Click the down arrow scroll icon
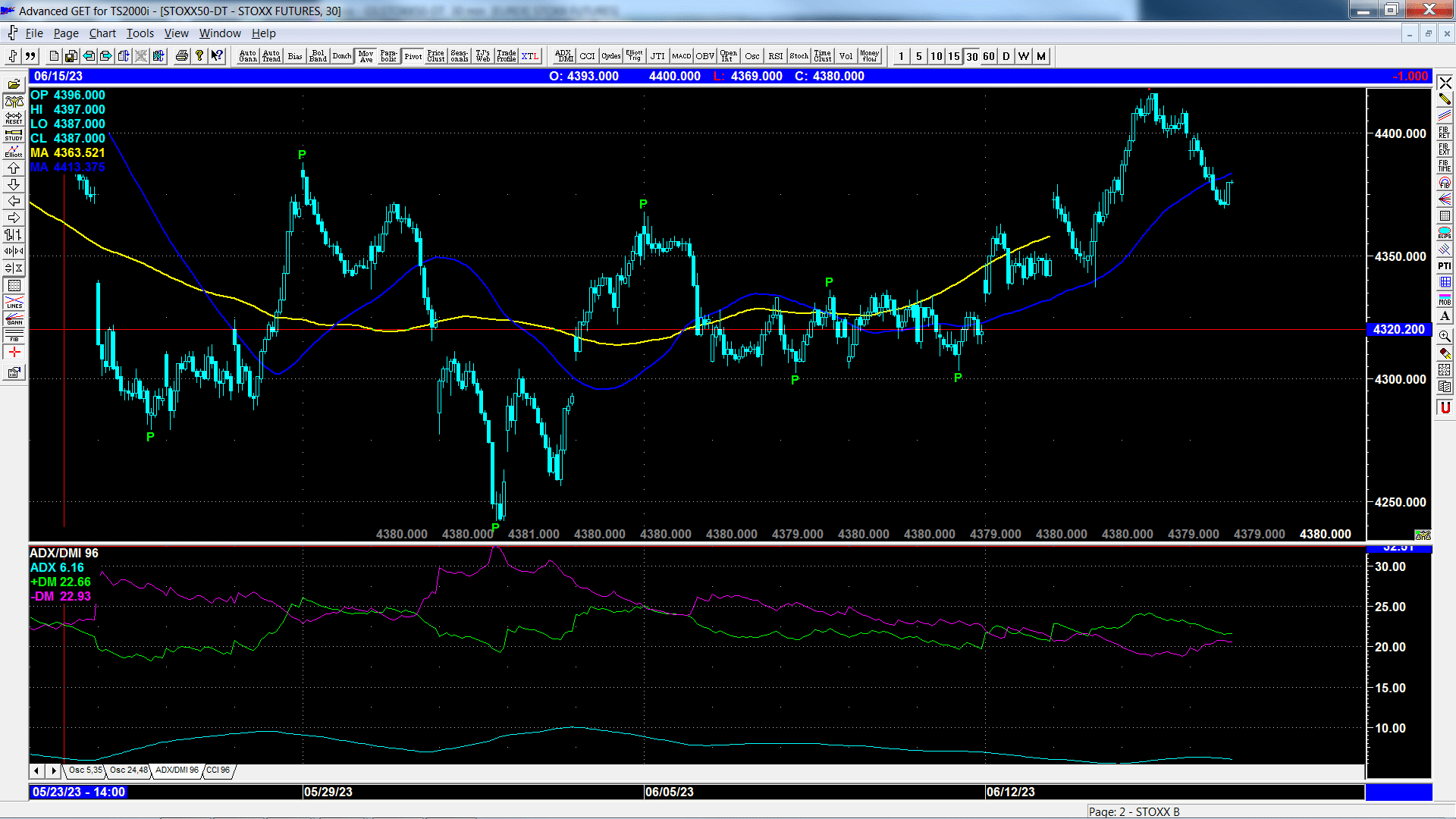The height and width of the screenshot is (819, 1456). coord(14,185)
